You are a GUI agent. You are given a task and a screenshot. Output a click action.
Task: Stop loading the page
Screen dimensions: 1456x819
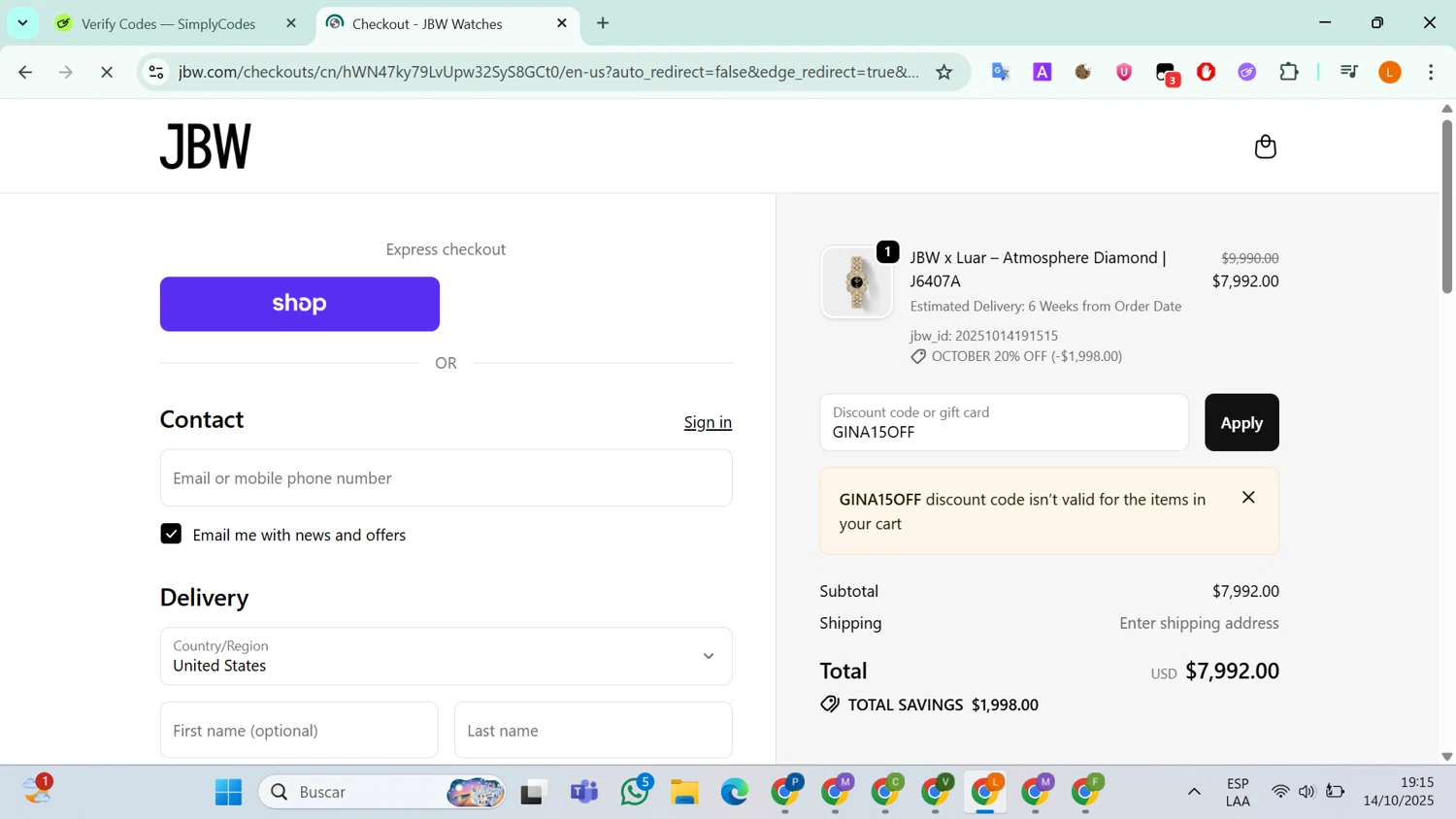[107, 72]
